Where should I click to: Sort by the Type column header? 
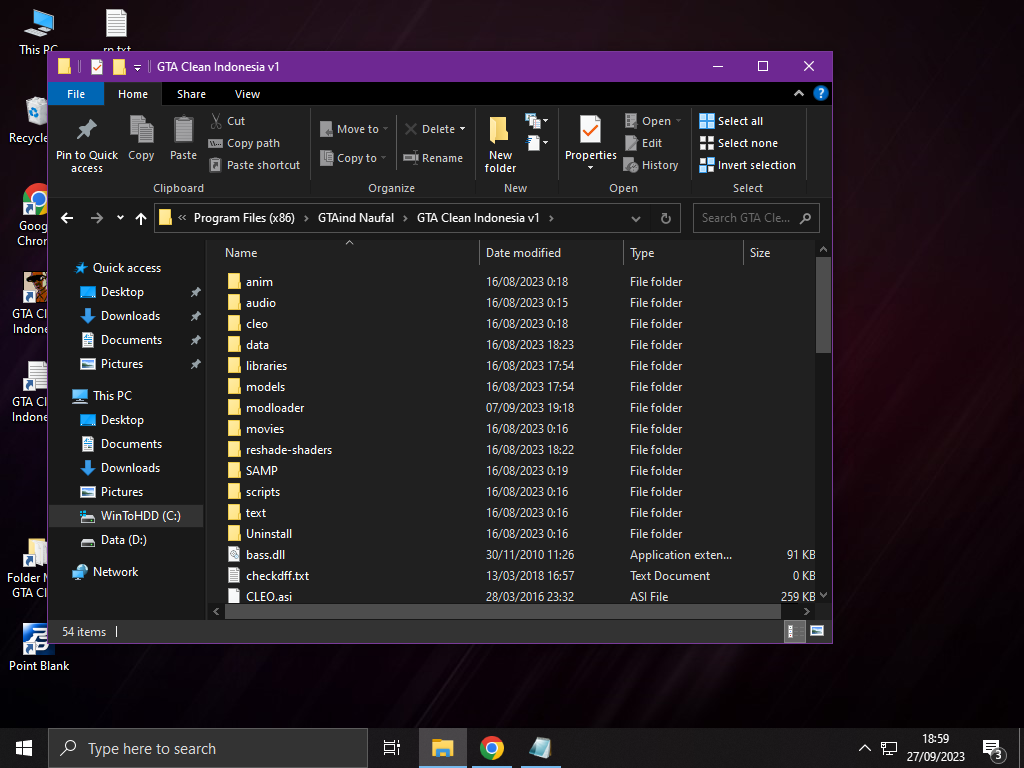(684, 253)
